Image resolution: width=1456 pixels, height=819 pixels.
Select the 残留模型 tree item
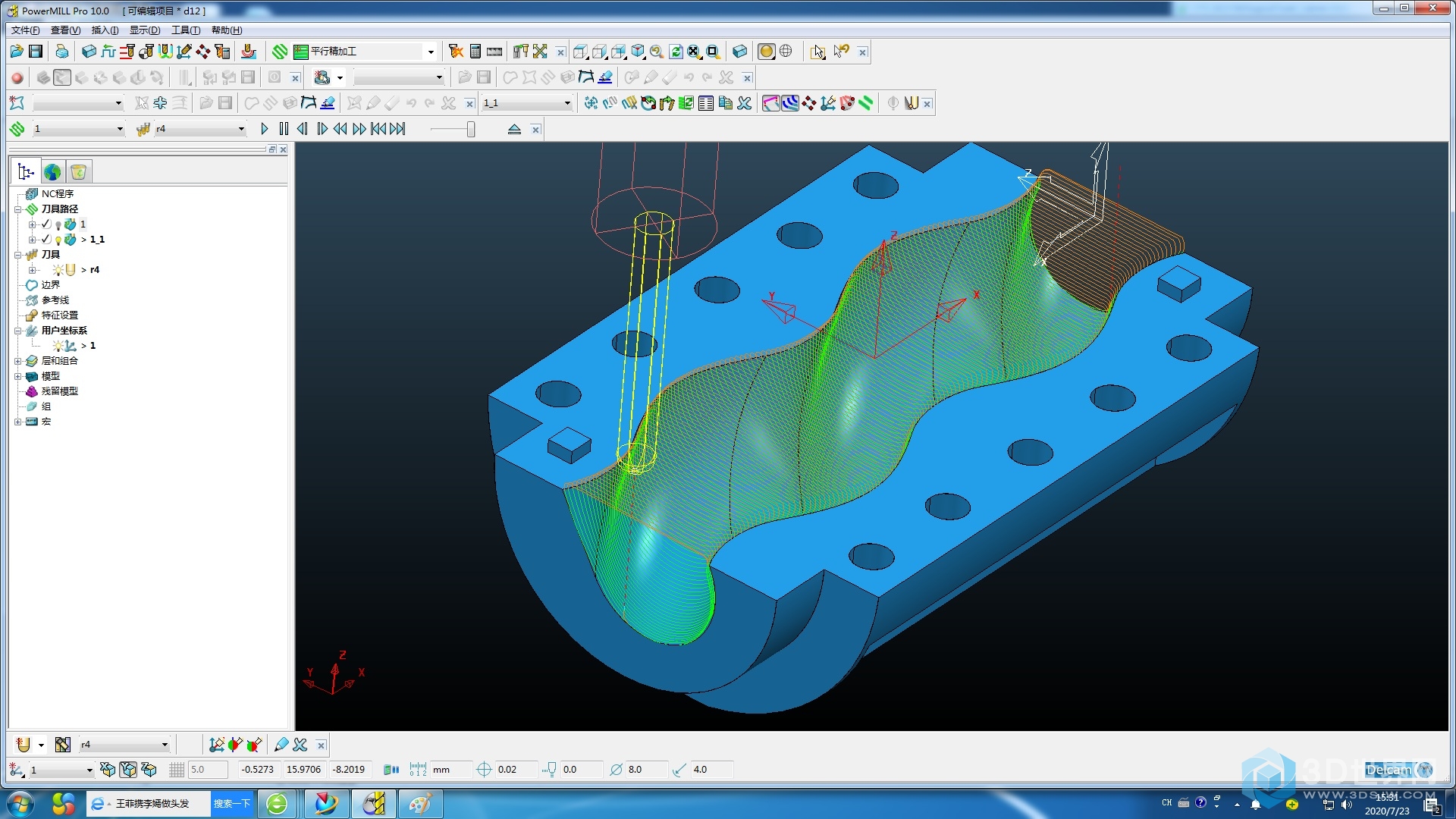(x=59, y=391)
